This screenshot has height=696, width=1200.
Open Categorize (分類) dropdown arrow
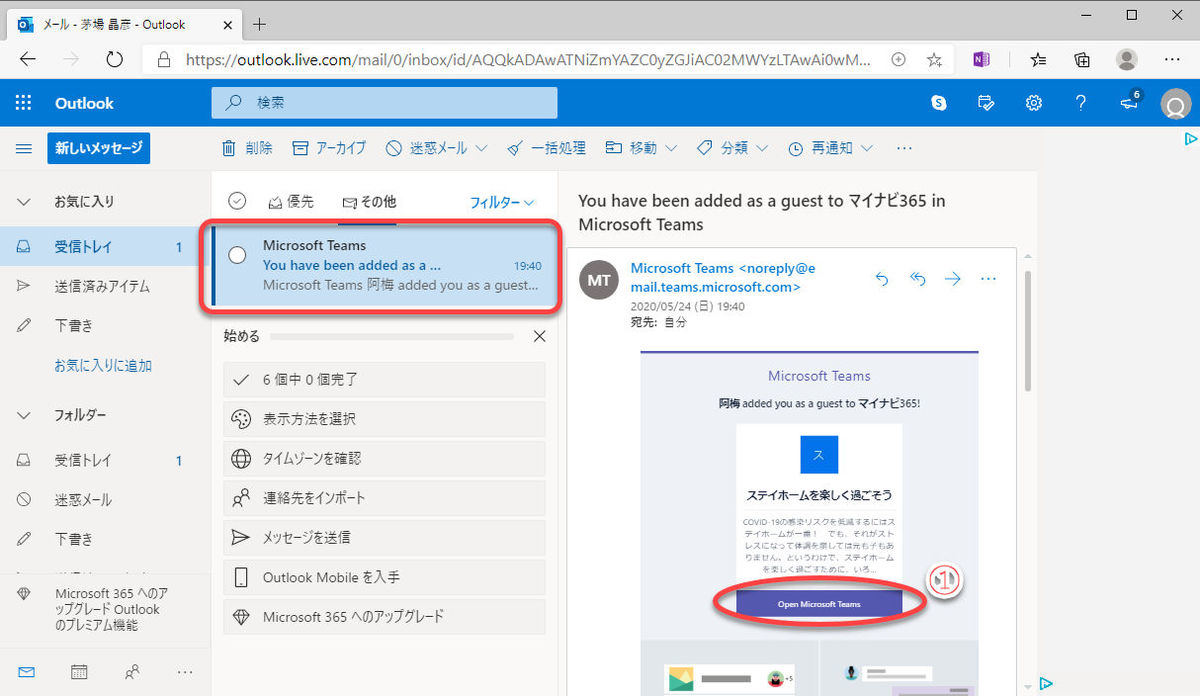point(762,148)
